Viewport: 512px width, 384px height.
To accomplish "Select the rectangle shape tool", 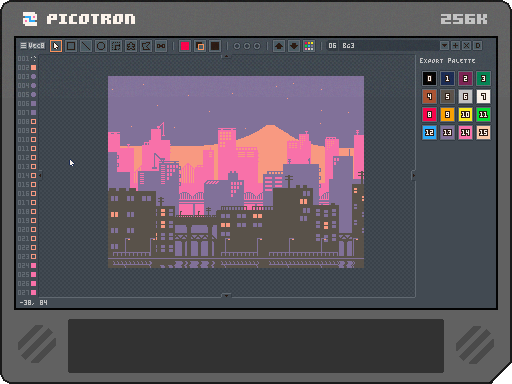I will (71, 46).
